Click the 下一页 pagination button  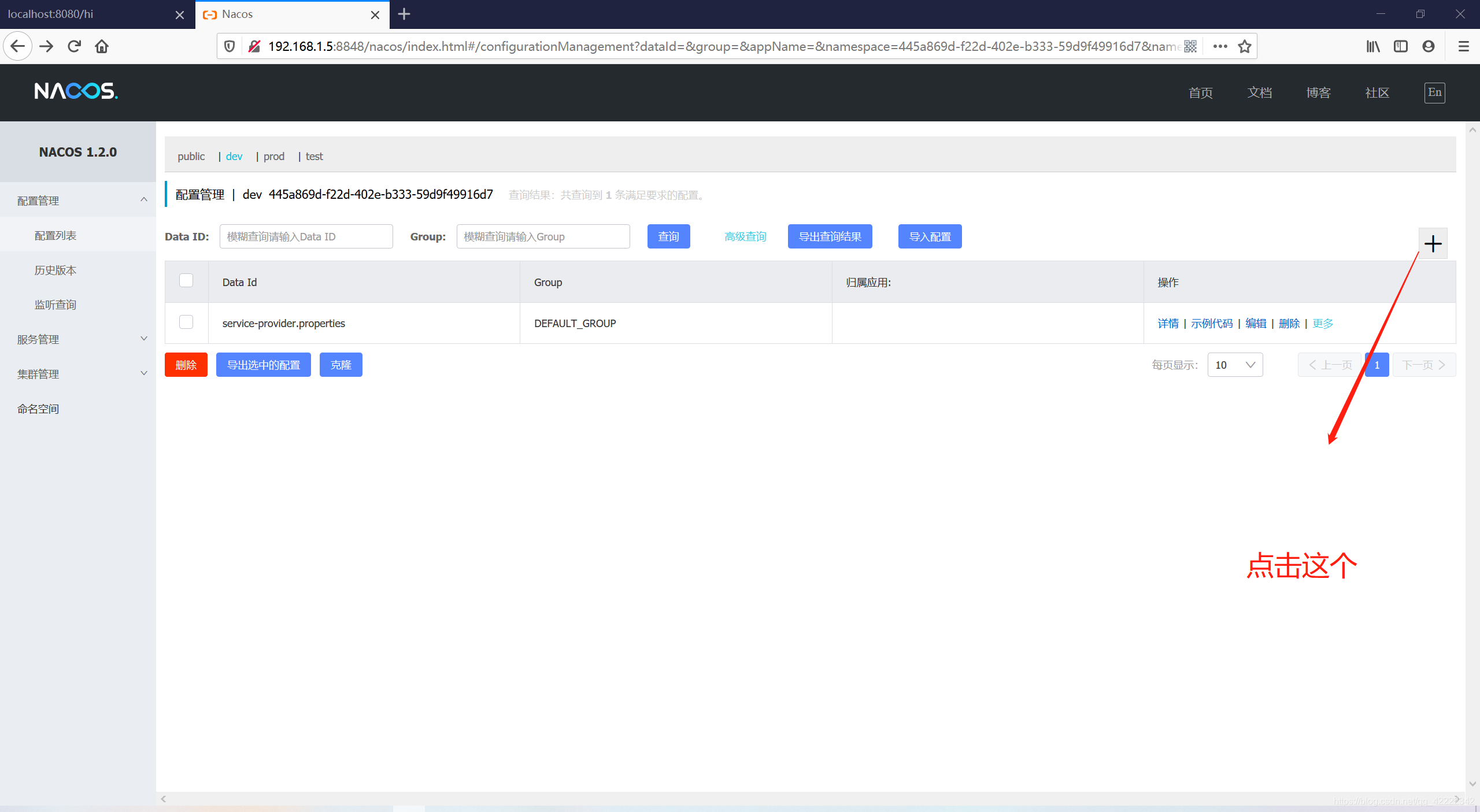coord(1424,365)
